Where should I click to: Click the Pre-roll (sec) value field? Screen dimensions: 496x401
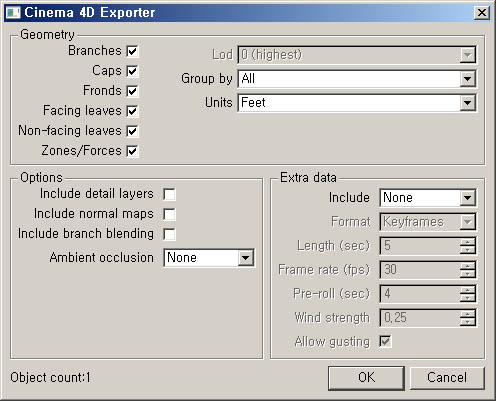coord(420,294)
